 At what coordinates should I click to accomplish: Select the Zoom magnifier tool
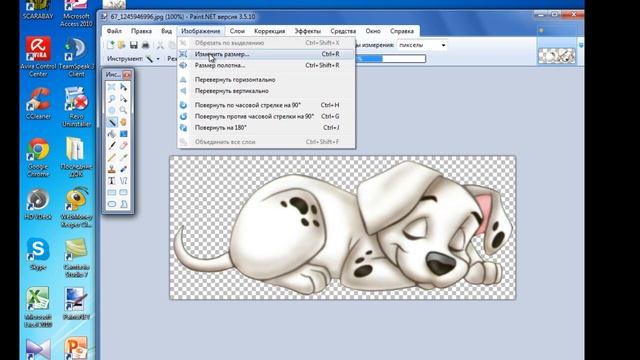(123, 110)
